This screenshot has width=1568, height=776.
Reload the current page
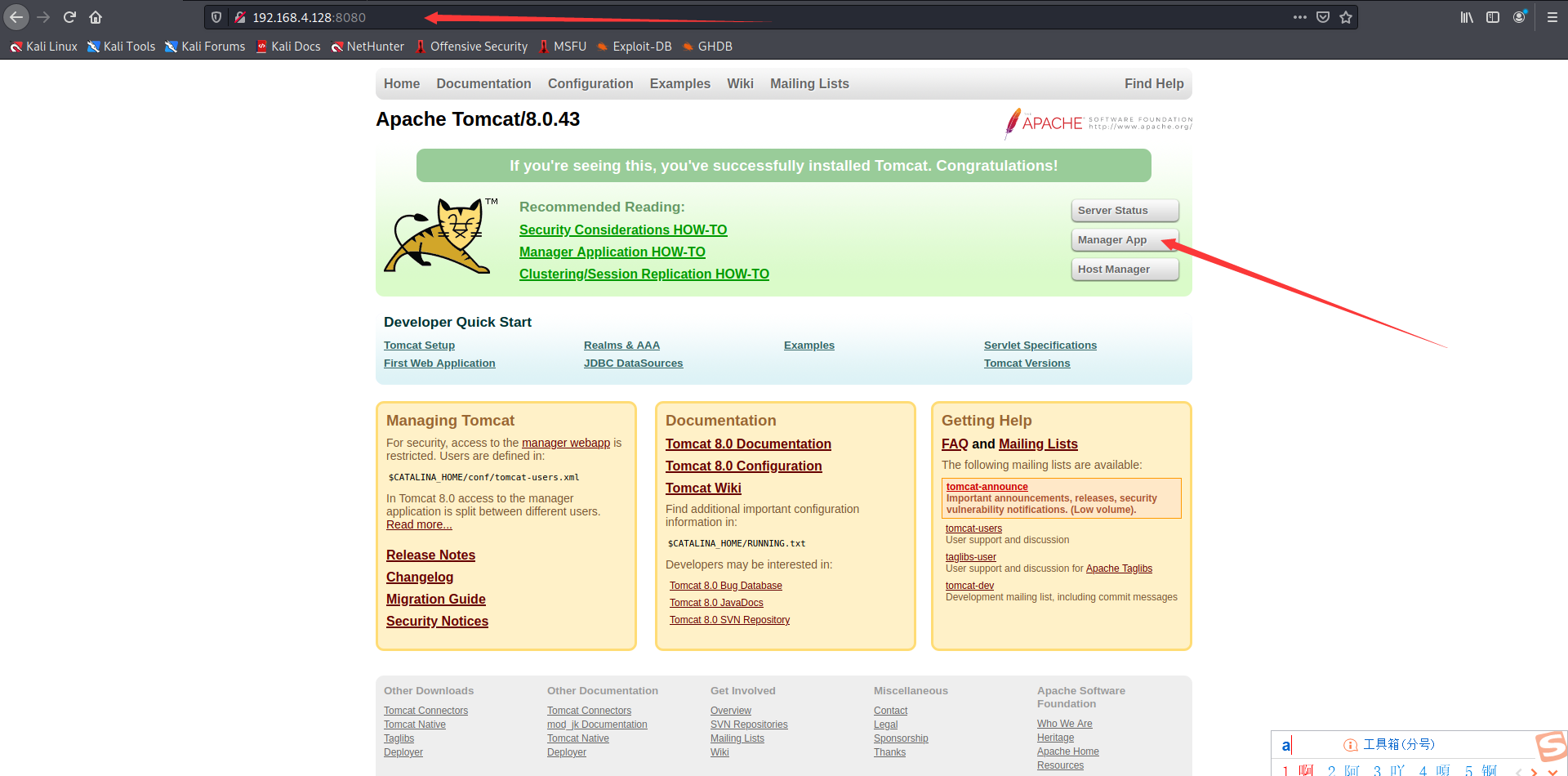point(70,17)
